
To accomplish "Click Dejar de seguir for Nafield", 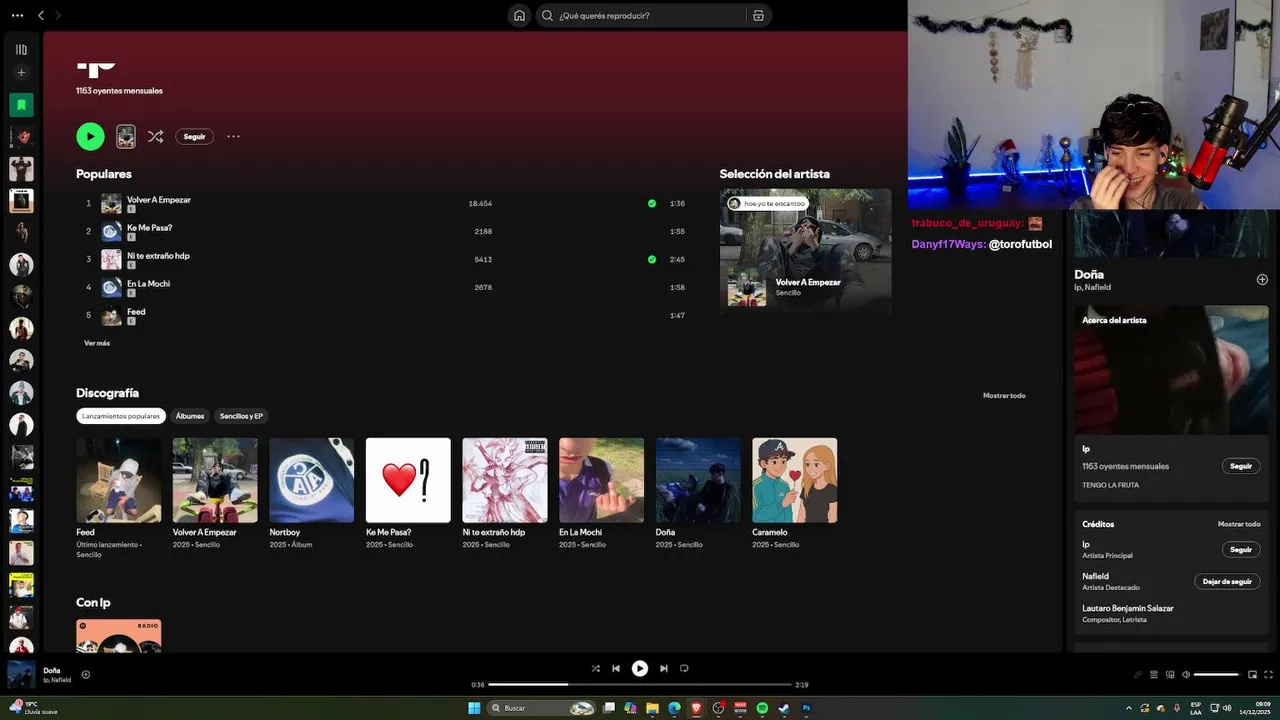I will pyautogui.click(x=1227, y=581).
